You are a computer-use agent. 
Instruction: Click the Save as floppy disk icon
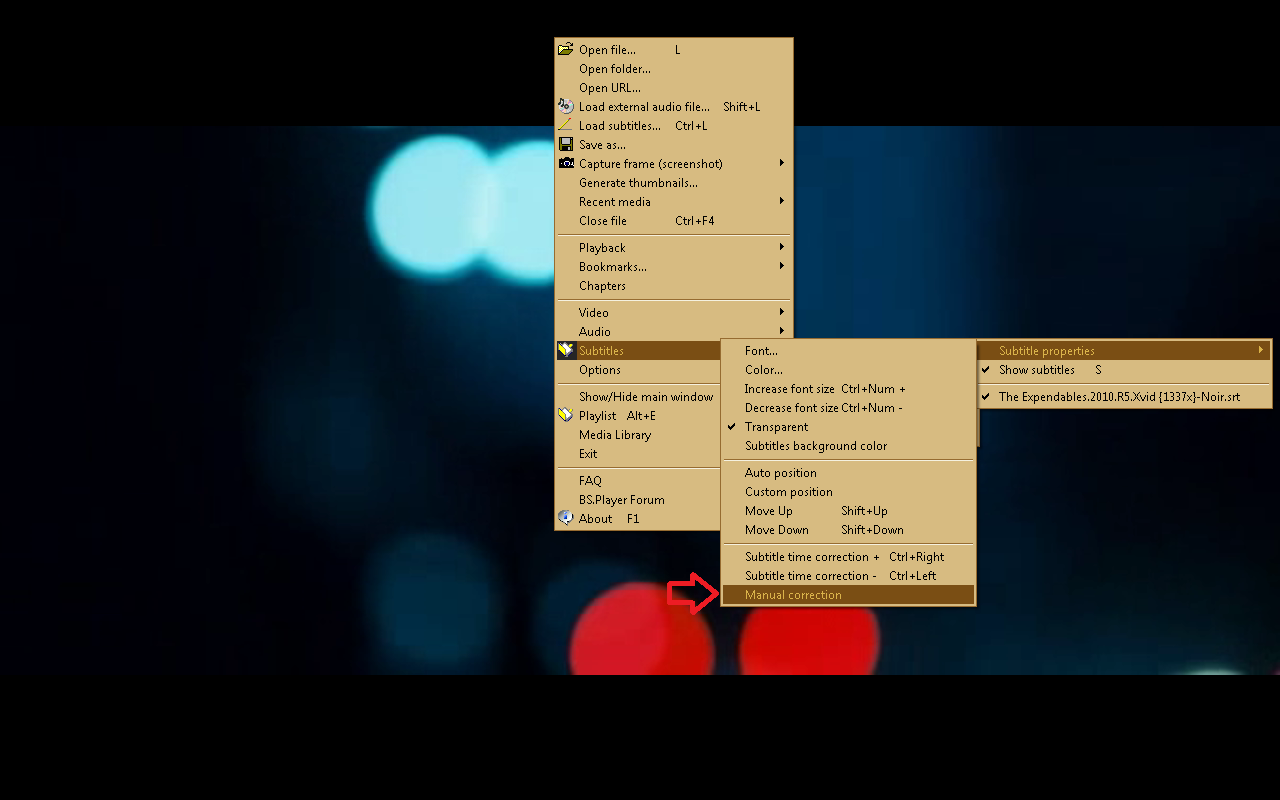[x=566, y=144]
